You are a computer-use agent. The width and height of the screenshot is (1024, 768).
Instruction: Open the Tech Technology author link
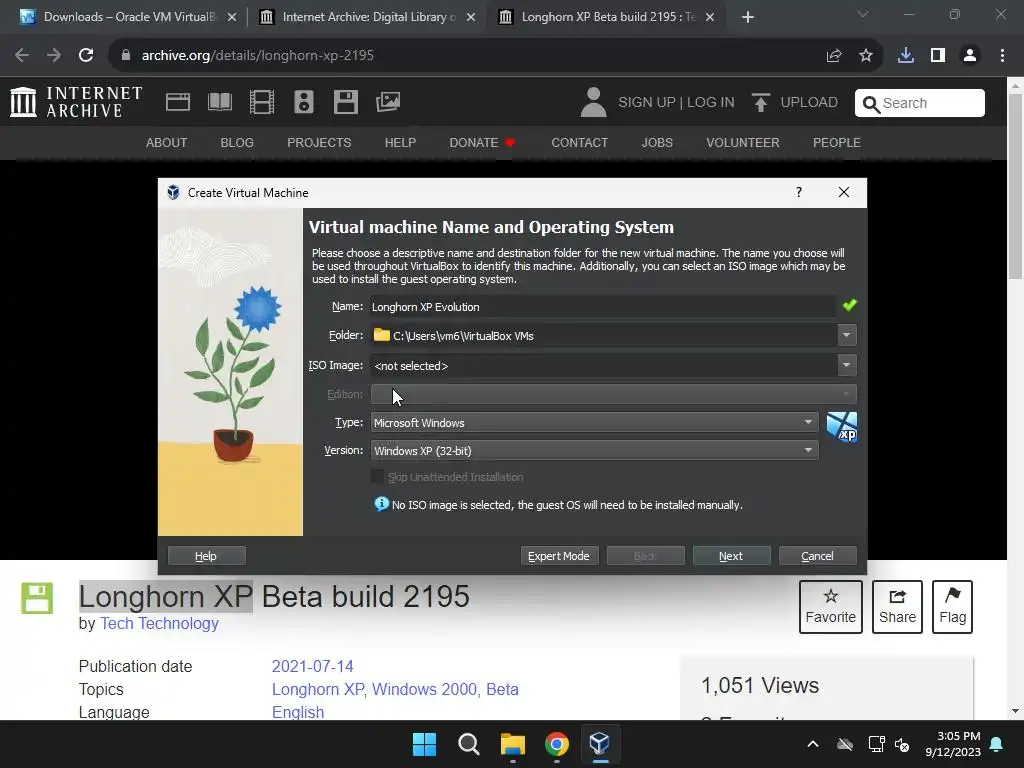click(x=159, y=624)
